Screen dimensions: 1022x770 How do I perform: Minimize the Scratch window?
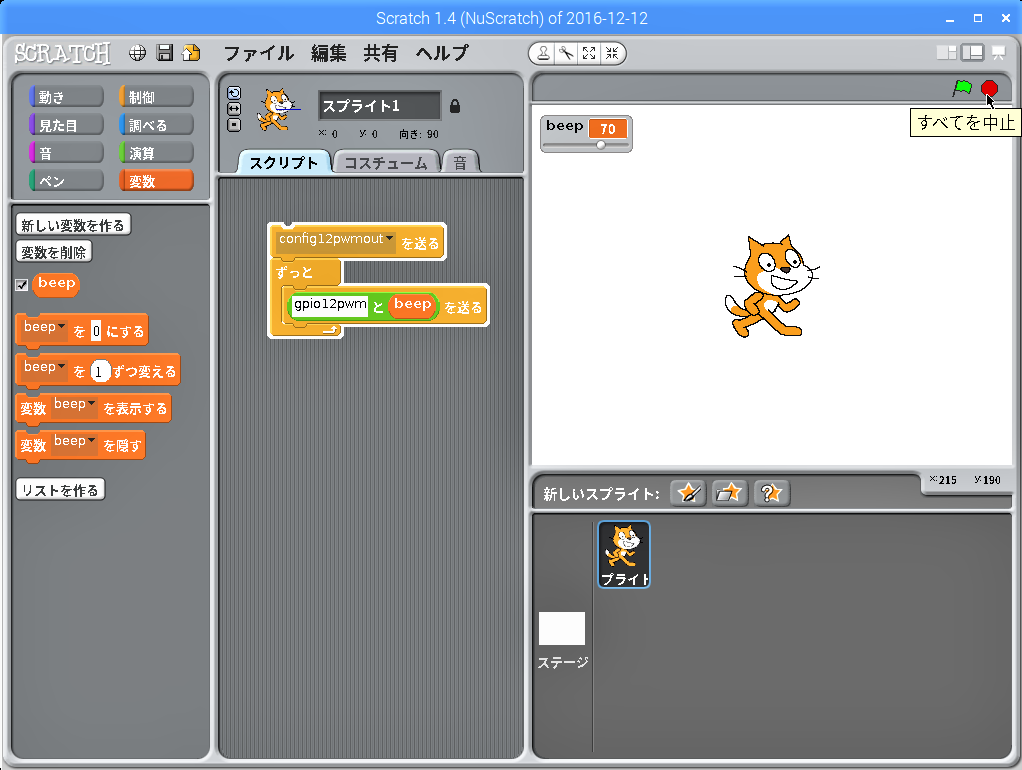[950, 18]
